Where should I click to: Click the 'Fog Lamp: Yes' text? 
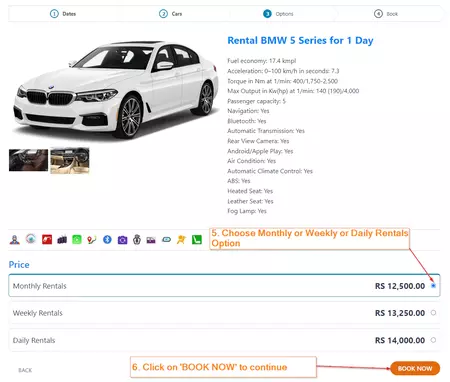click(x=247, y=211)
